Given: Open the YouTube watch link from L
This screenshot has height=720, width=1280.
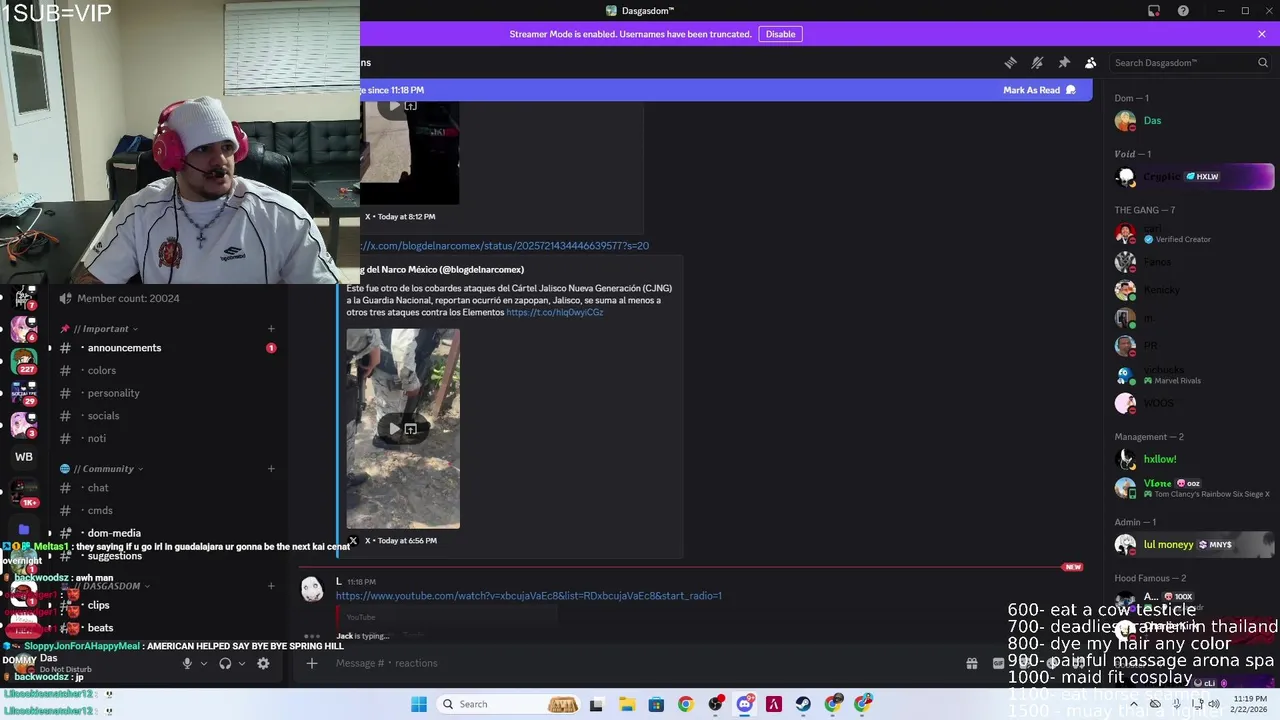Looking at the screenshot, I should [x=528, y=596].
